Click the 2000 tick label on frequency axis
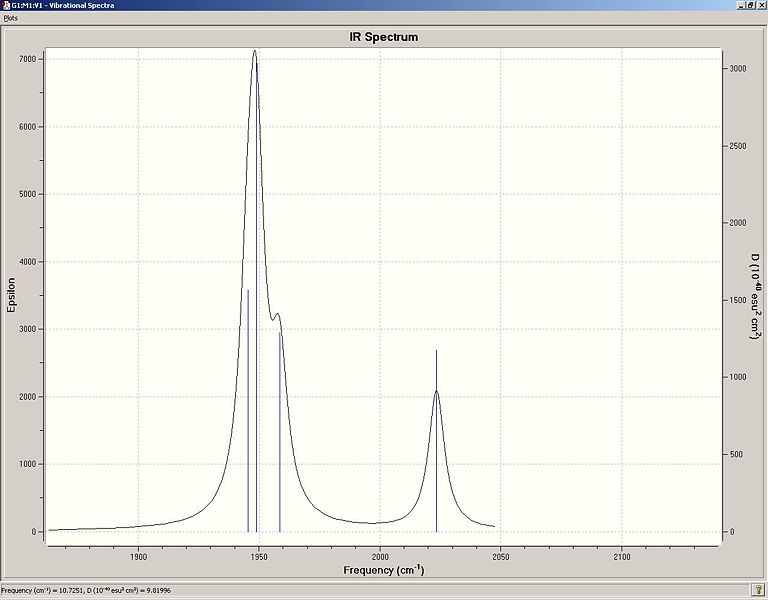The width and height of the screenshot is (768, 600). [380, 557]
